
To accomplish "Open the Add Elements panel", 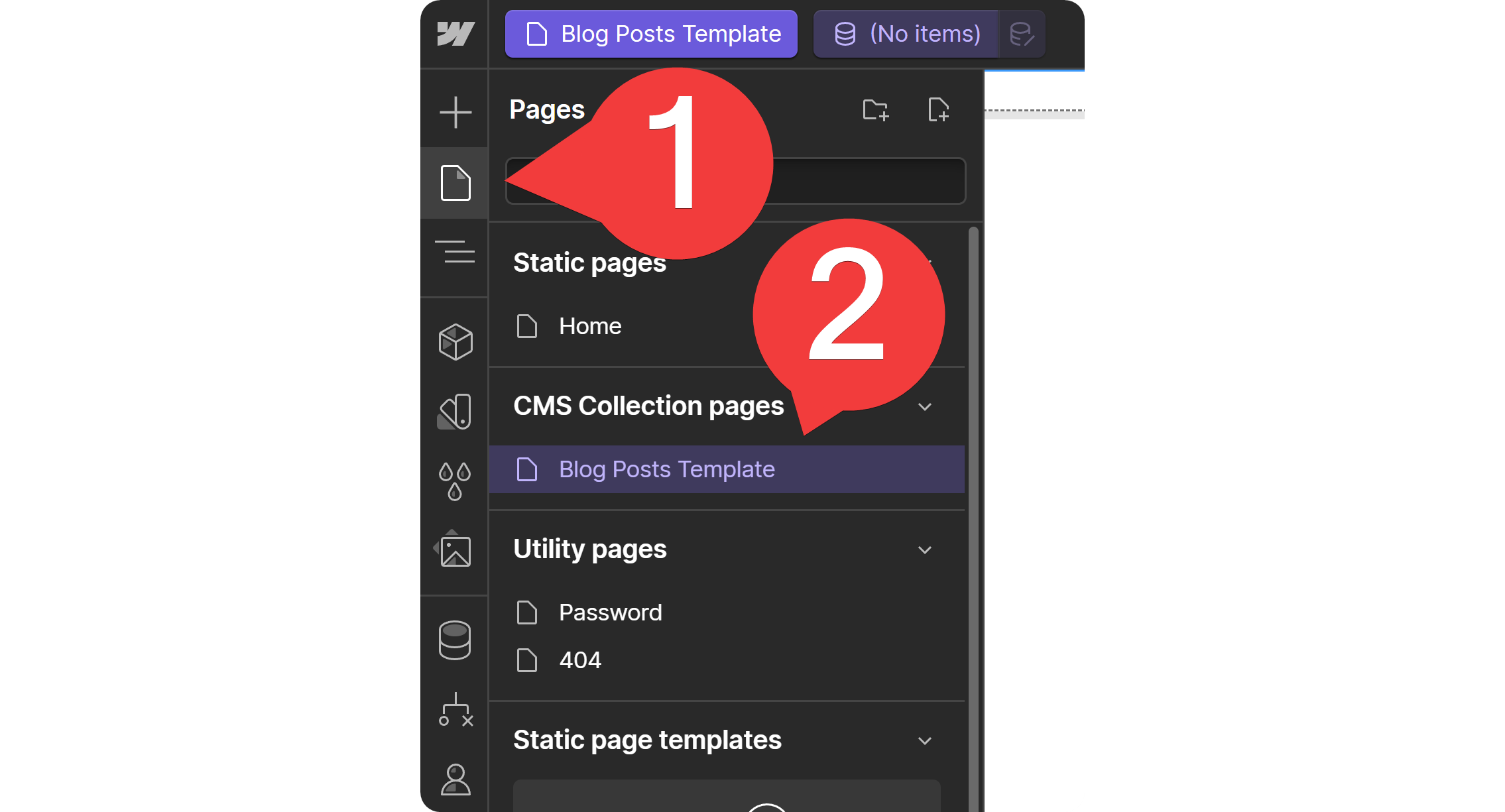I will click(x=455, y=113).
